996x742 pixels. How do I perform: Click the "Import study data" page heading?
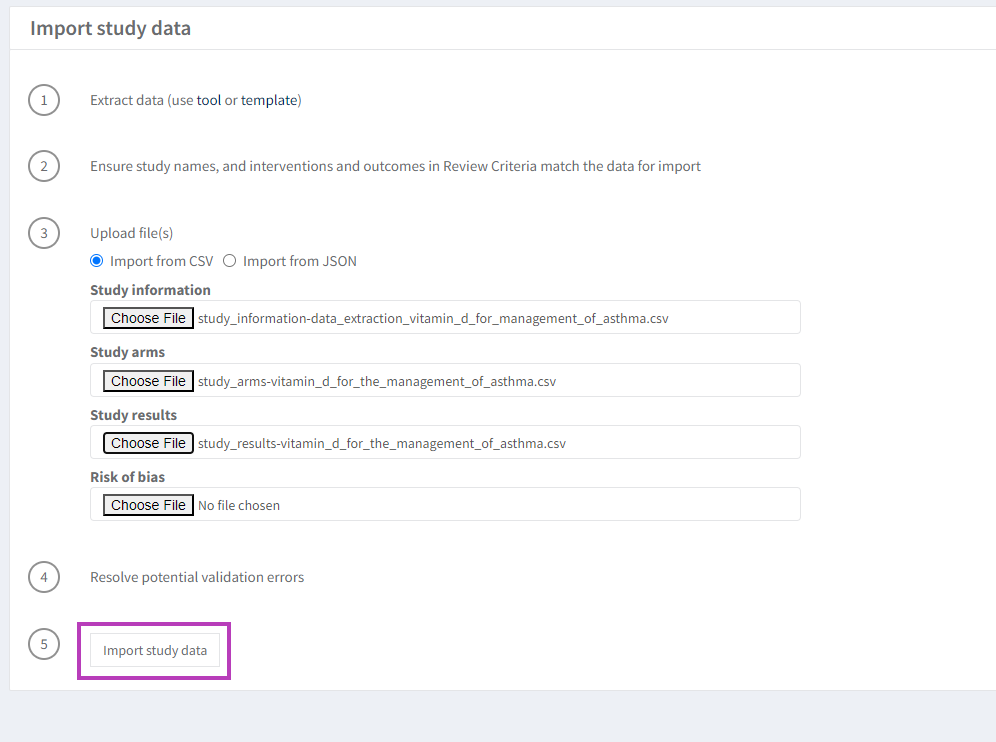click(x=110, y=28)
